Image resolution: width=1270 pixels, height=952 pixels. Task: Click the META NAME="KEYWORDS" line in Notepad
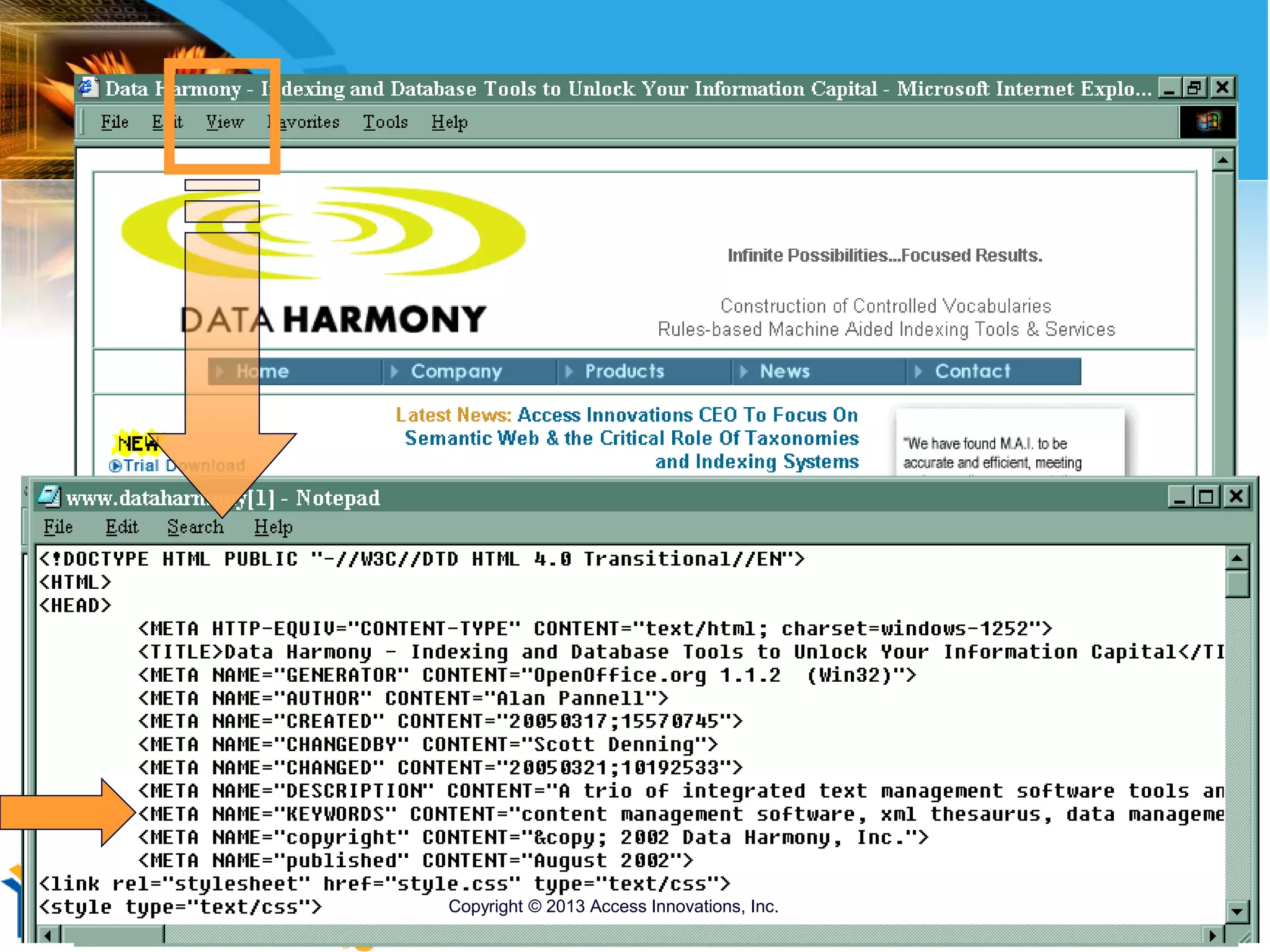point(680,814)
